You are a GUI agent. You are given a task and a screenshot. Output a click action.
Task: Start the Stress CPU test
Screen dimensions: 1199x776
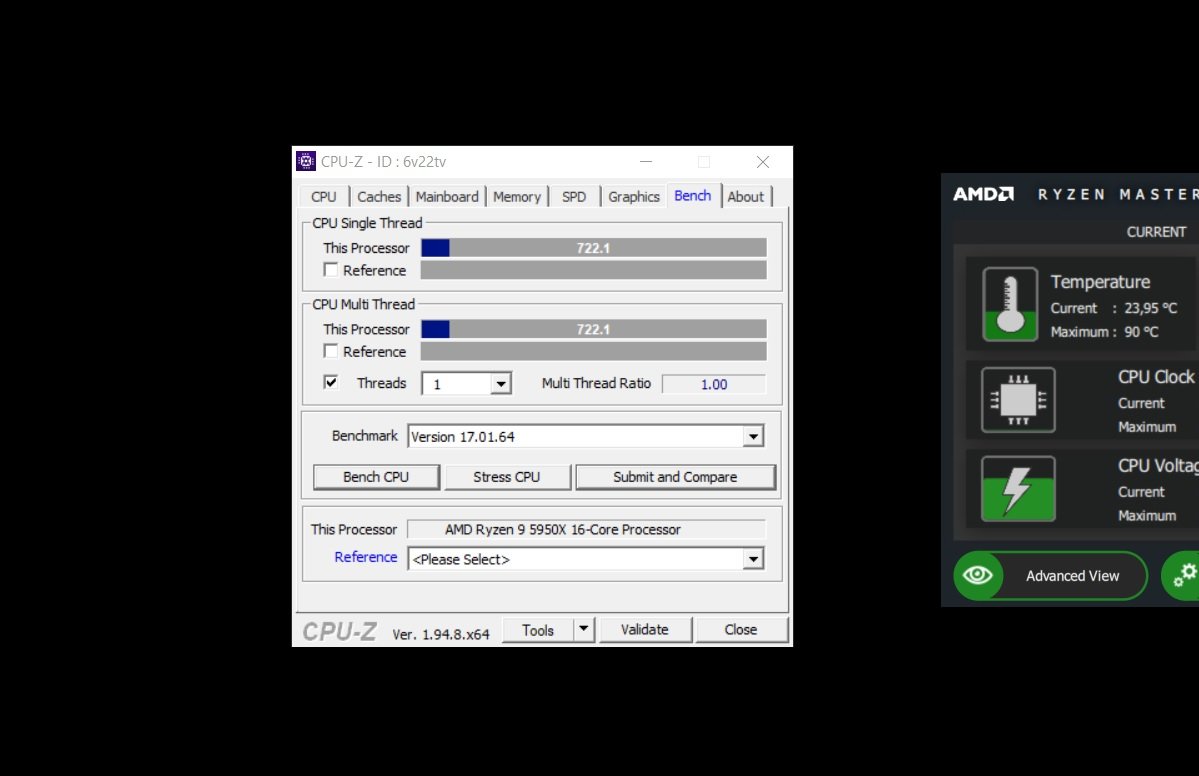click(x=507, y=477)
